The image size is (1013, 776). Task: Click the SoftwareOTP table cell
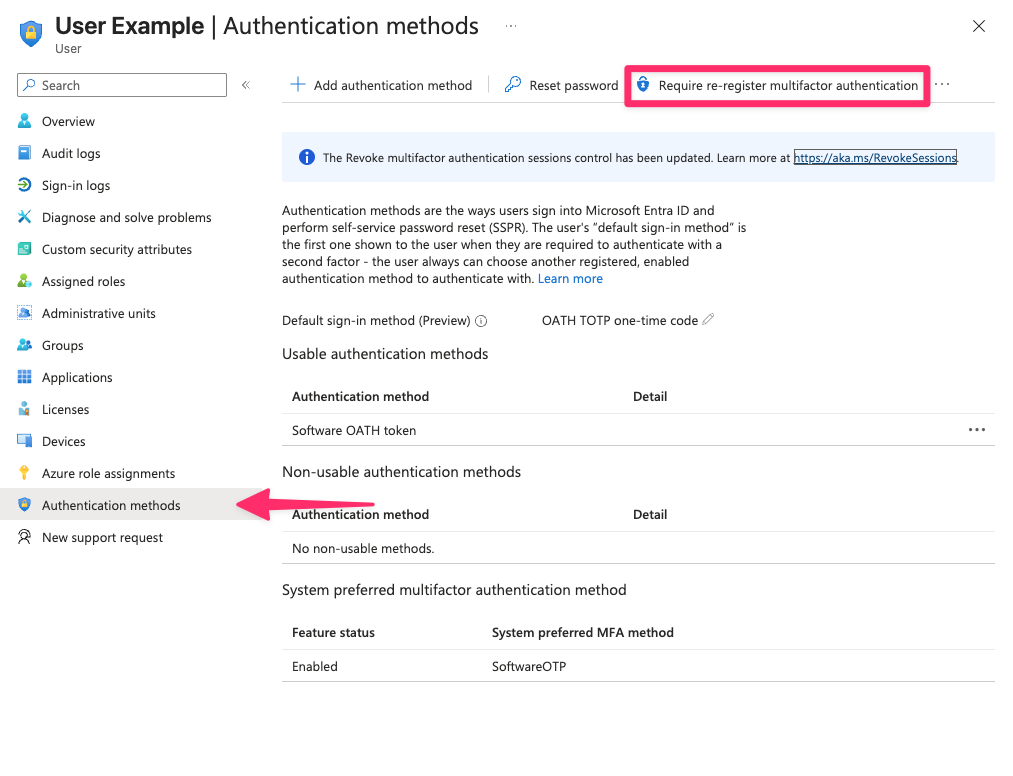click(528, 666)
